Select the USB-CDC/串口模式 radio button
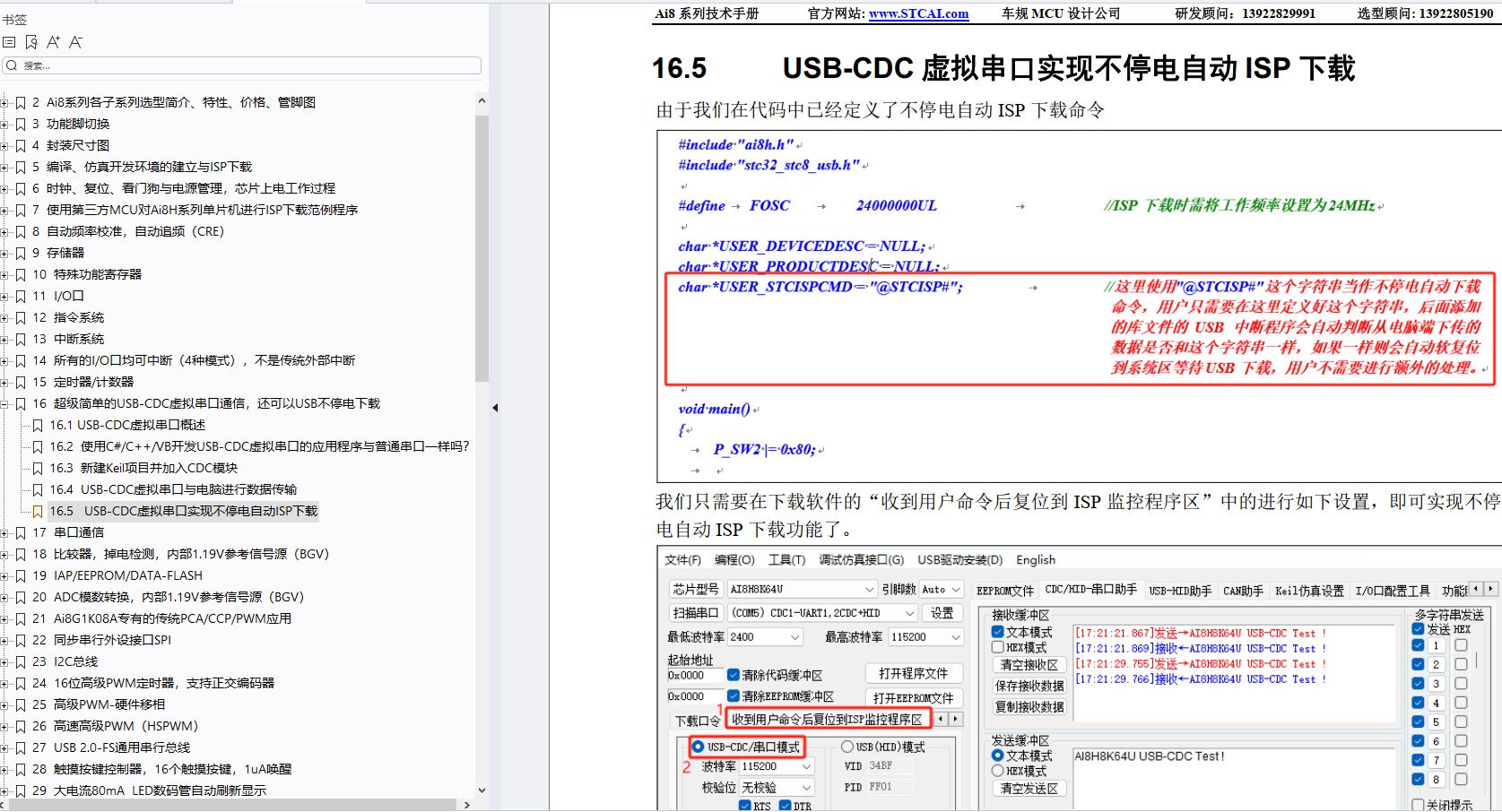Viewport: 1502px width, 812px height. [x=698, y=747]
